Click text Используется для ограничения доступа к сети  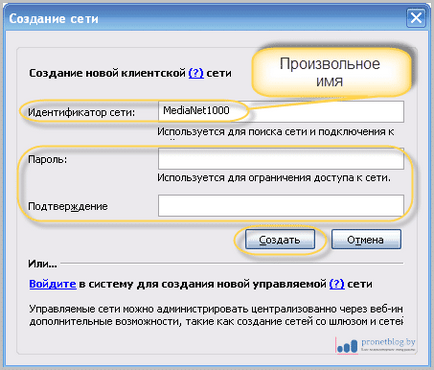274,178
